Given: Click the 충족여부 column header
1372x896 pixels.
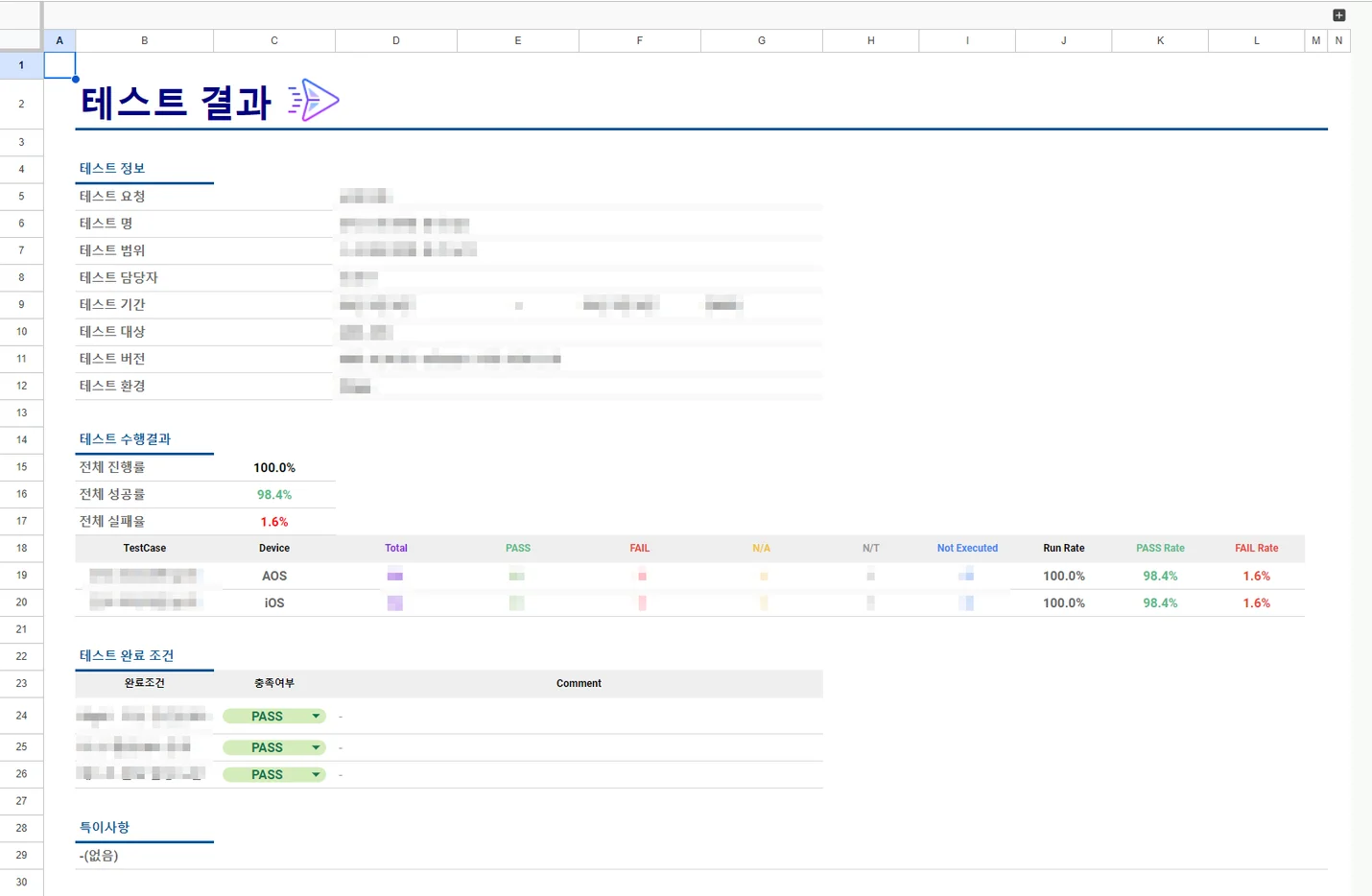Looking at the screenshot, I should click(x=274, y=683).
